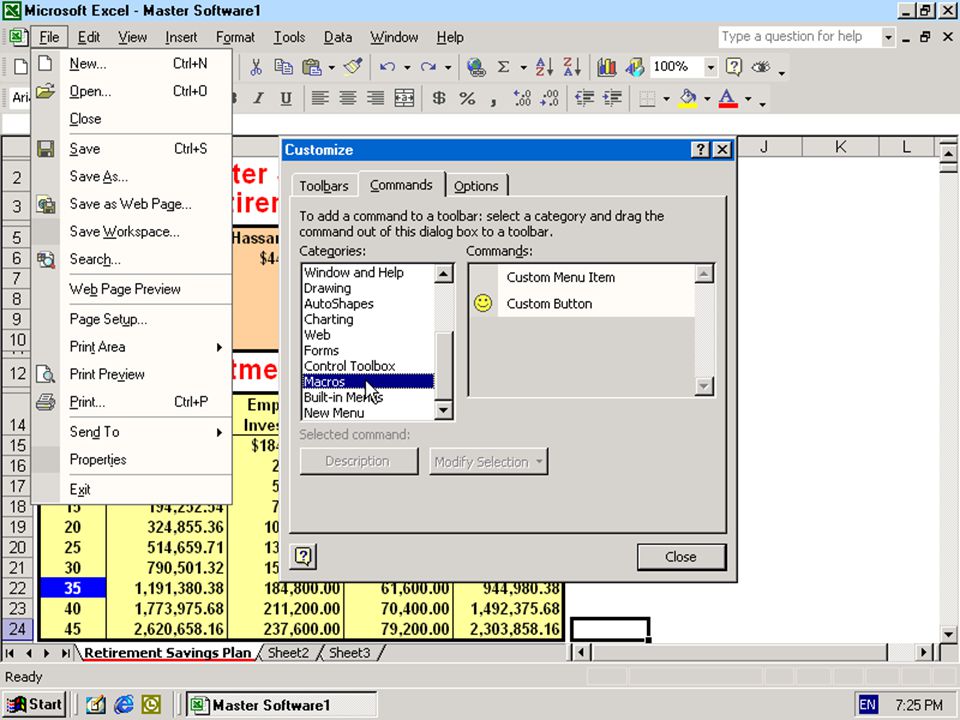Click the Paste clipboard icon

[x=312, y=67]
